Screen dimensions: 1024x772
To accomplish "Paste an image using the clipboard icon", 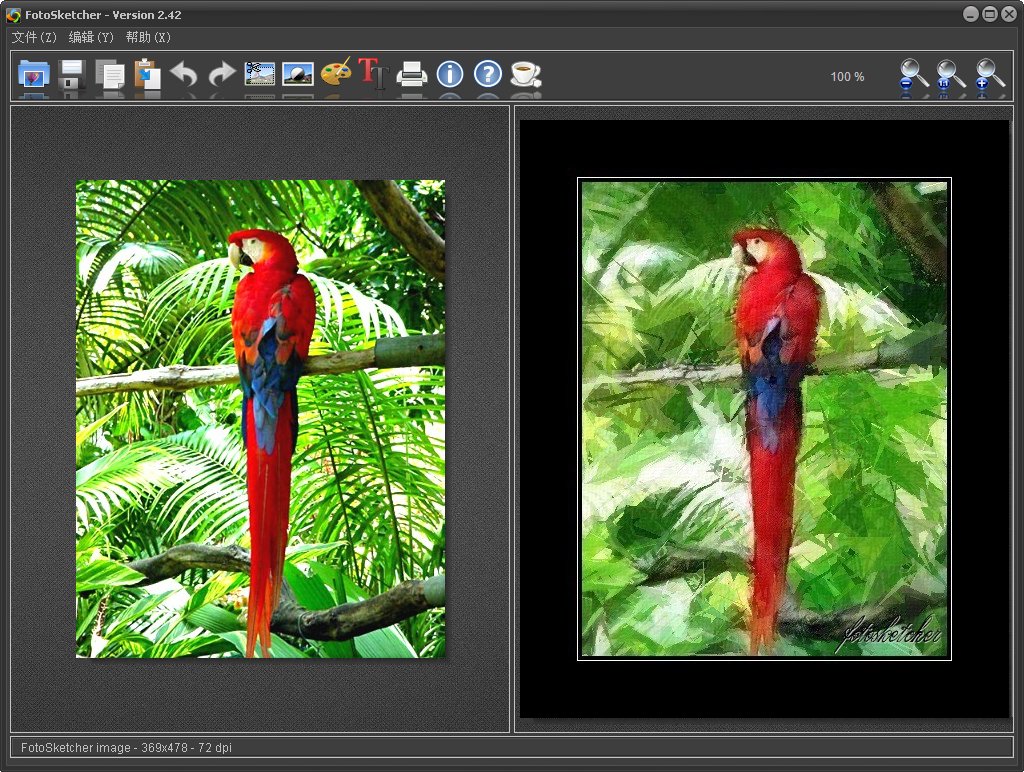I will coord(148,74).
